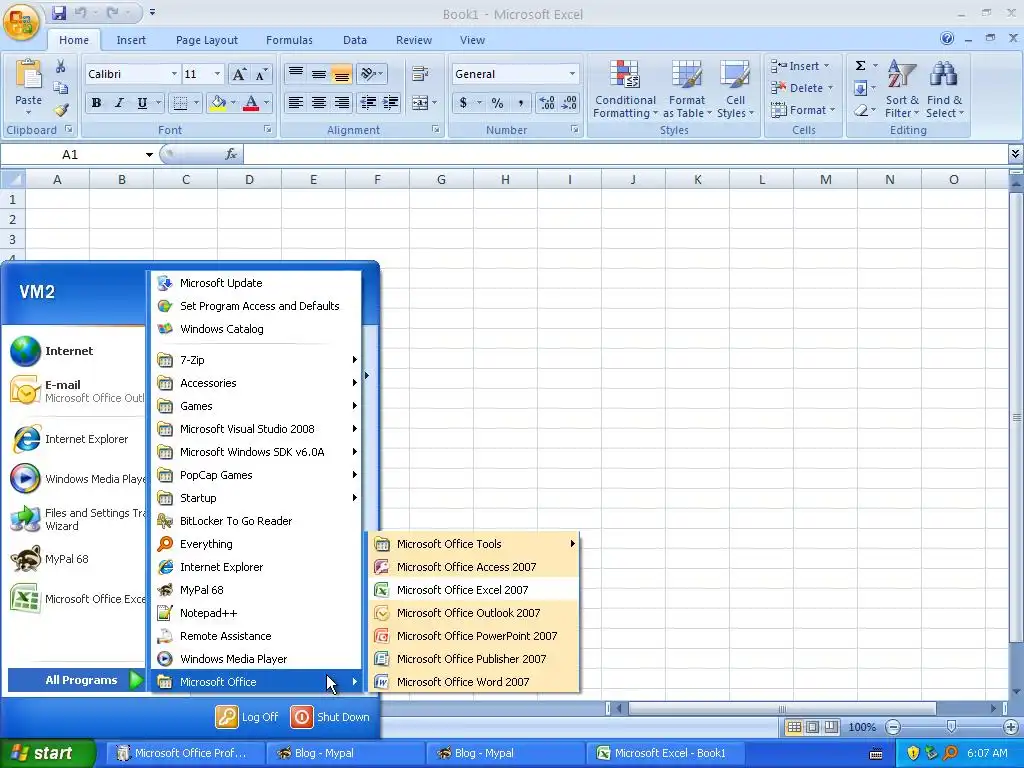Image resolution: width=1024 pixels, height=768 pixels.
Task: Click Log Off in Start menu
Action: pos(248,717)
